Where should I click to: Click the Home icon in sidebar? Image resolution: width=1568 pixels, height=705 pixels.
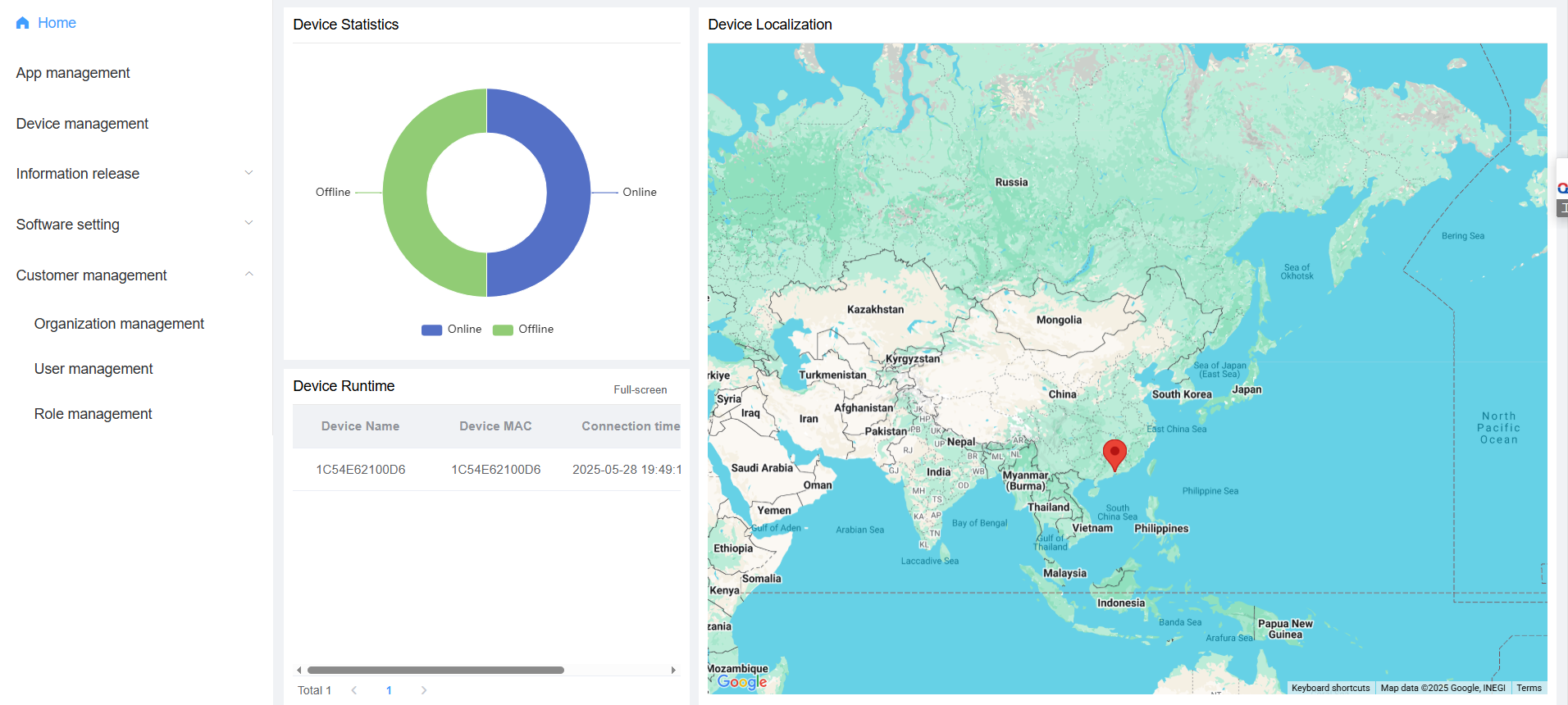[x=23, y=23]
